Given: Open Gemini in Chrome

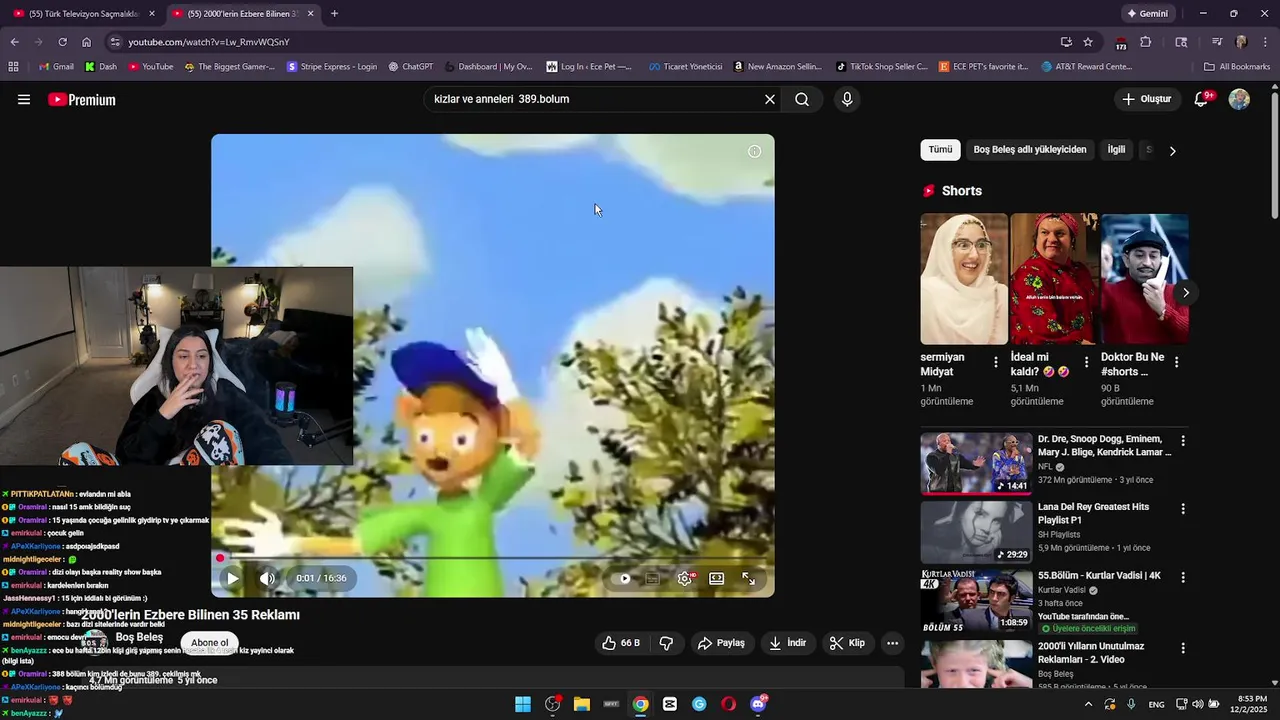Looking at the screenshot, I should pos(1147,14).
